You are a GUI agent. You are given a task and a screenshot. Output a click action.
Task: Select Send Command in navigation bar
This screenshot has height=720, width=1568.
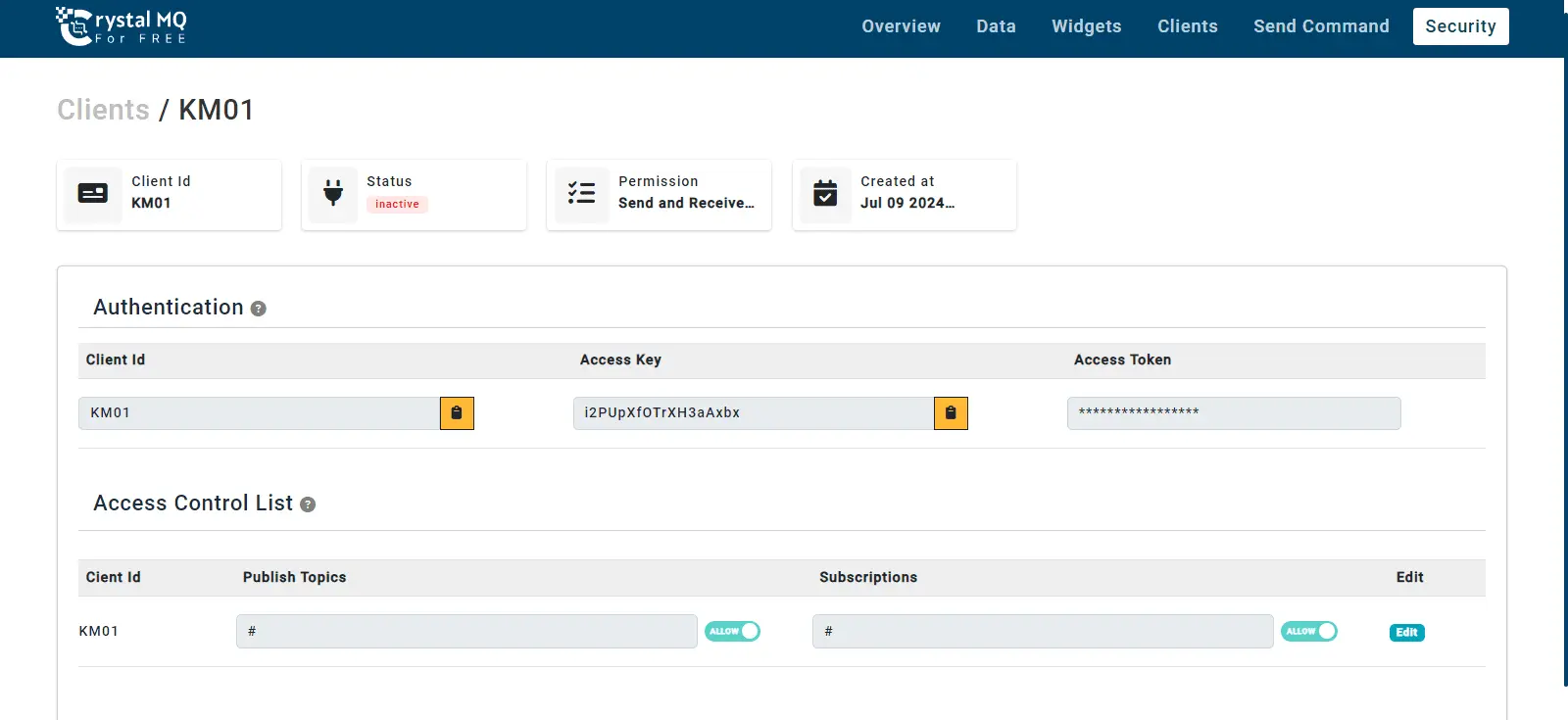click(x=1321, y=26)
